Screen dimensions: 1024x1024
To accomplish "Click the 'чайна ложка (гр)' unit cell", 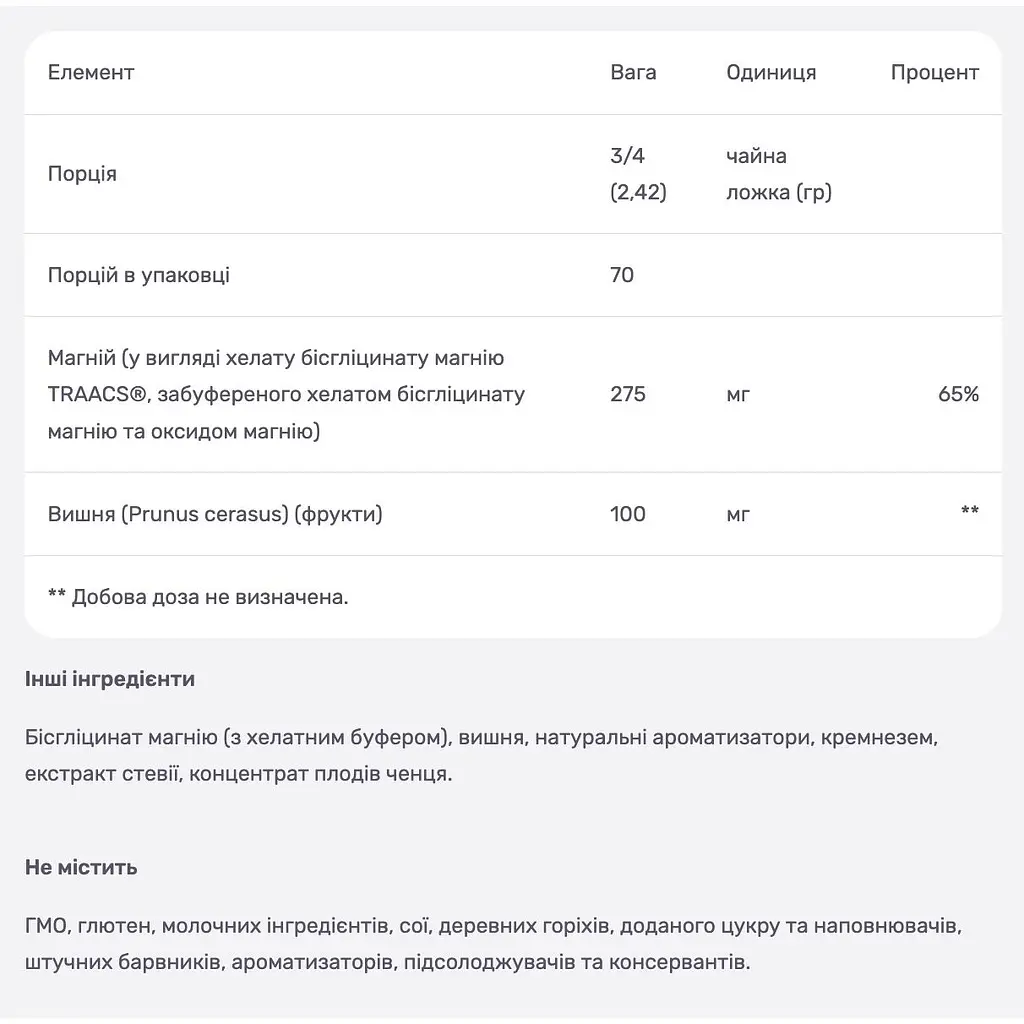I will tap(778, 174).
